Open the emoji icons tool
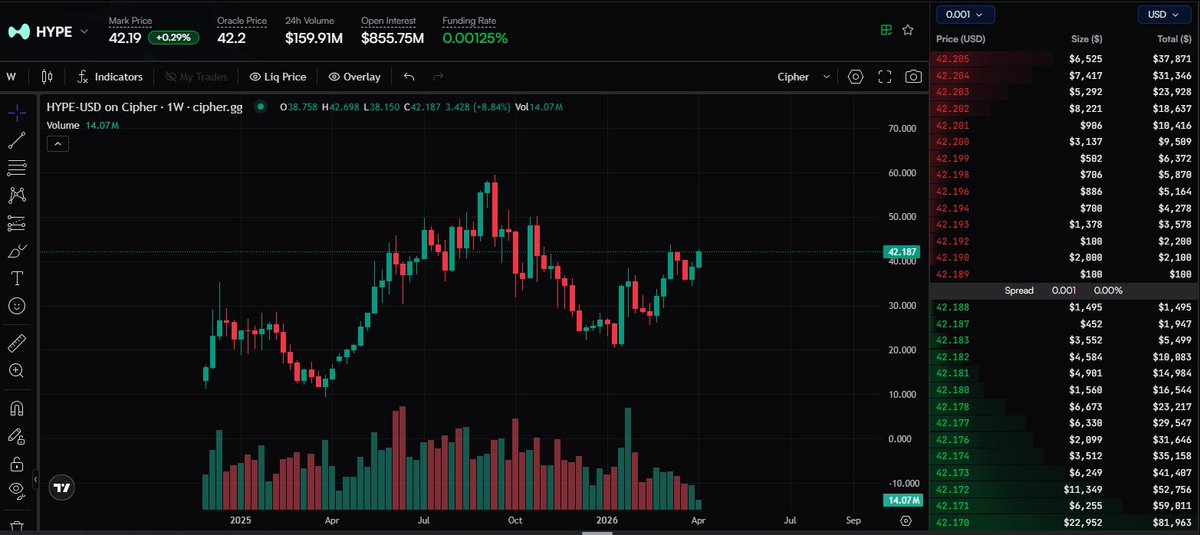The height and width of the screenshot is (535, 1200). (x=16, y=305)
